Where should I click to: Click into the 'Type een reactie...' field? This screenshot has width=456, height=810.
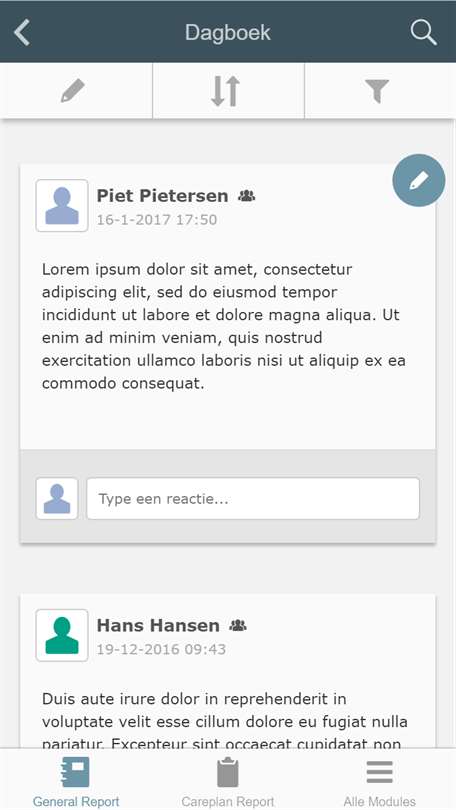[x=253, y=499]
